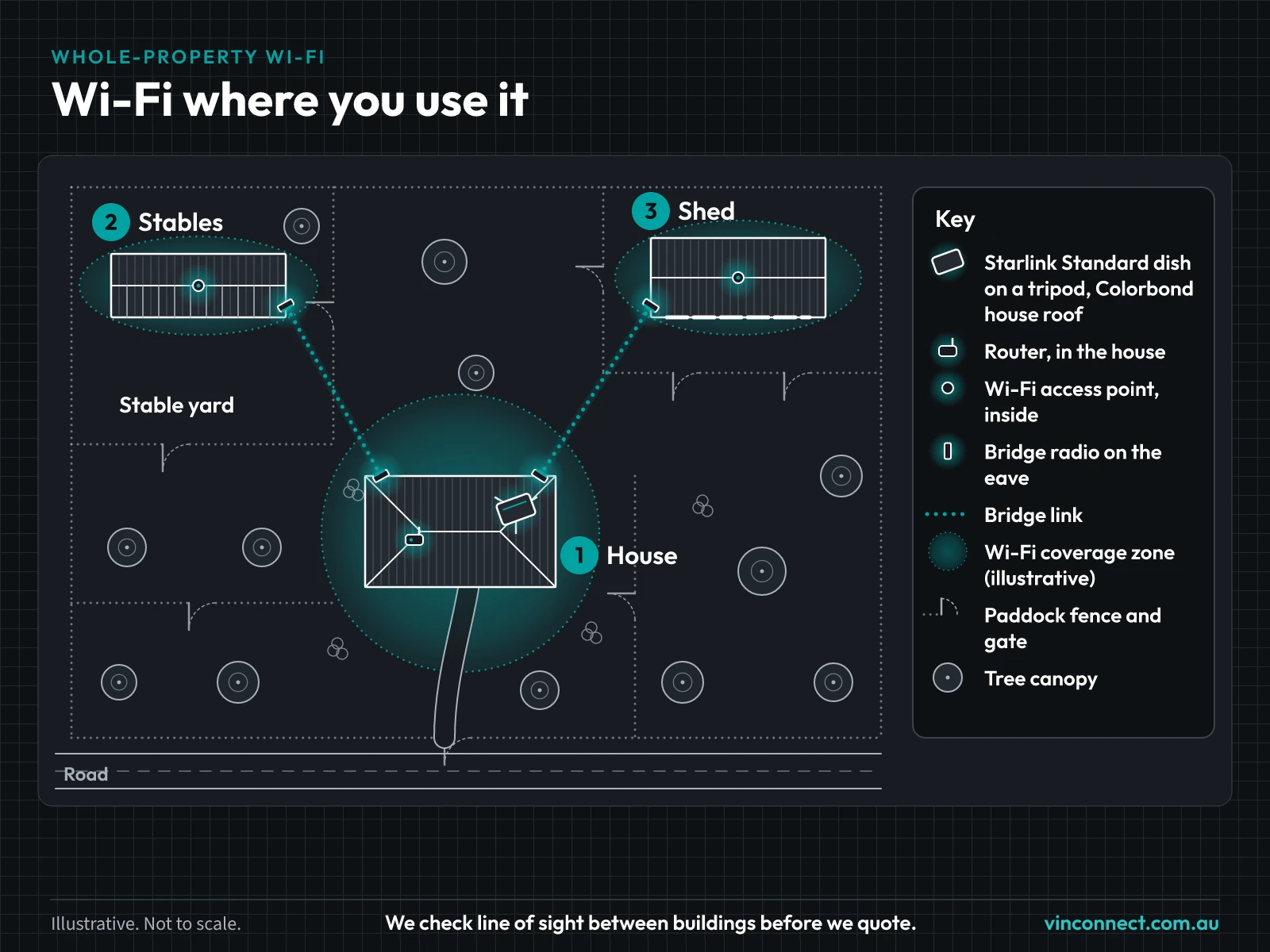The height and width of the screenshot is (952, 1270).
Task: Click the bridge radio on the Shed corner
Action: (651, 305)
